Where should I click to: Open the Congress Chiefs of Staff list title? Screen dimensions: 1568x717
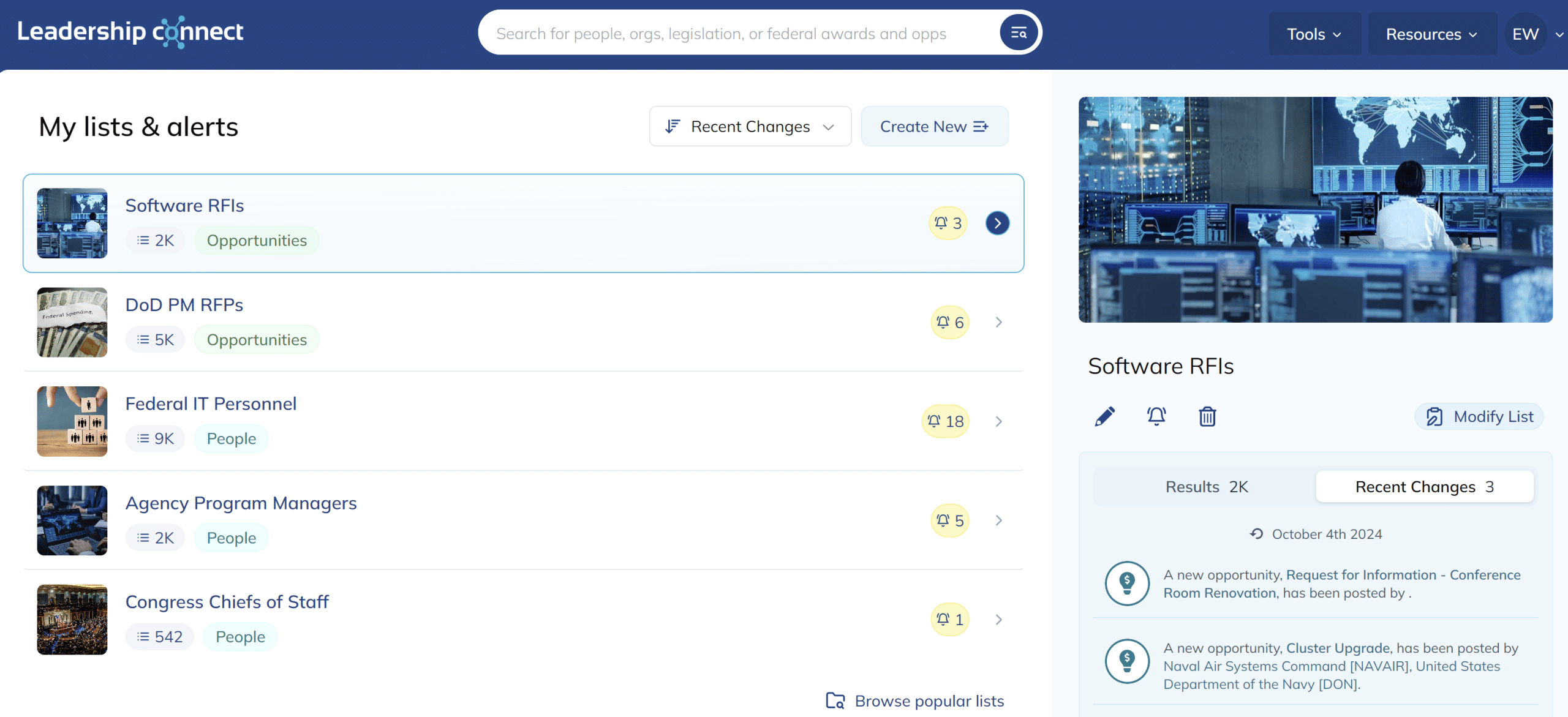click(227, 603)
